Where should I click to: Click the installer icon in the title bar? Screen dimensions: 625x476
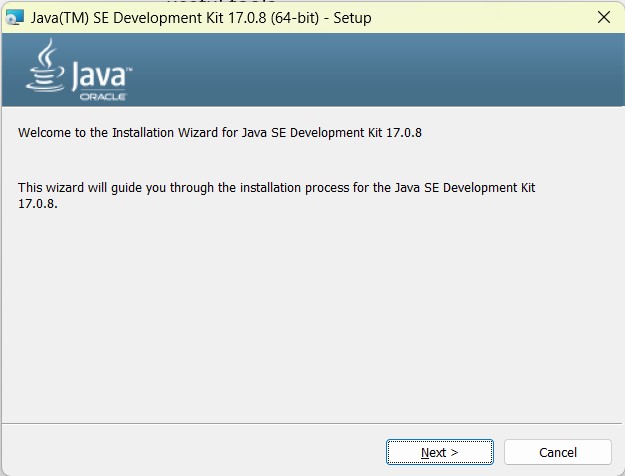pos(15,18)
